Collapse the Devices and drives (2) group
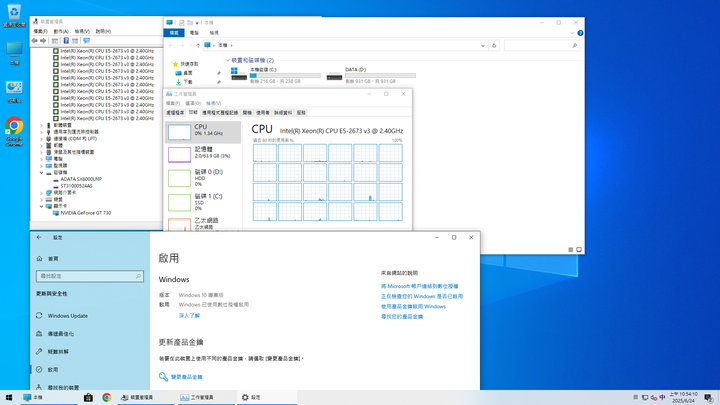The width and height of the screenshot is (720, 405). click(228, 61)
